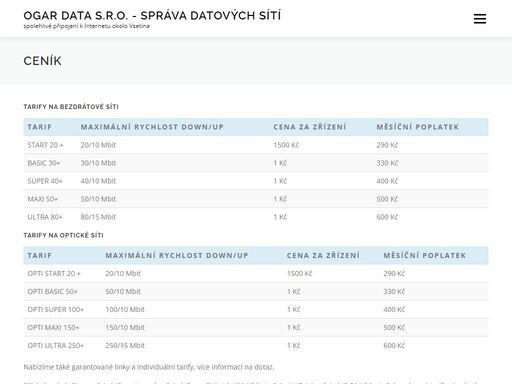Select 1 Kč setup price of OPTI SUPER 100+
Viewport: 512px width, 384px height.
[293, 310]
